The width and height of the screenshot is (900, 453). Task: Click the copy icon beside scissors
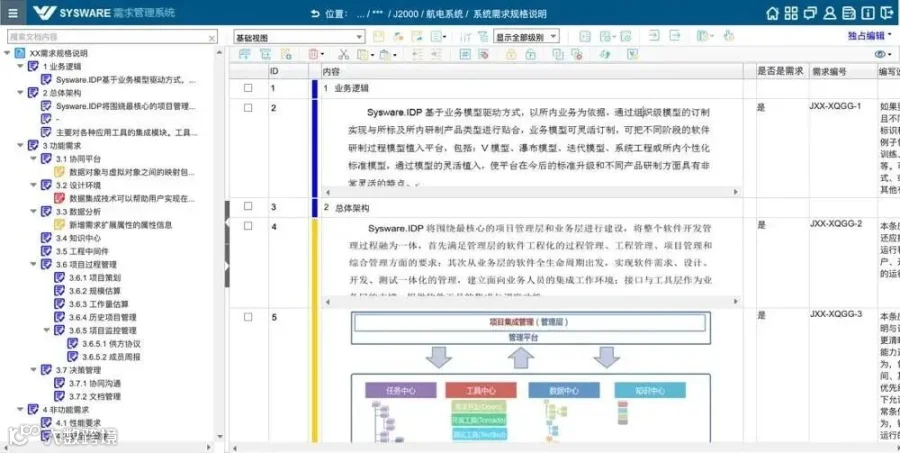coord(363,55)
